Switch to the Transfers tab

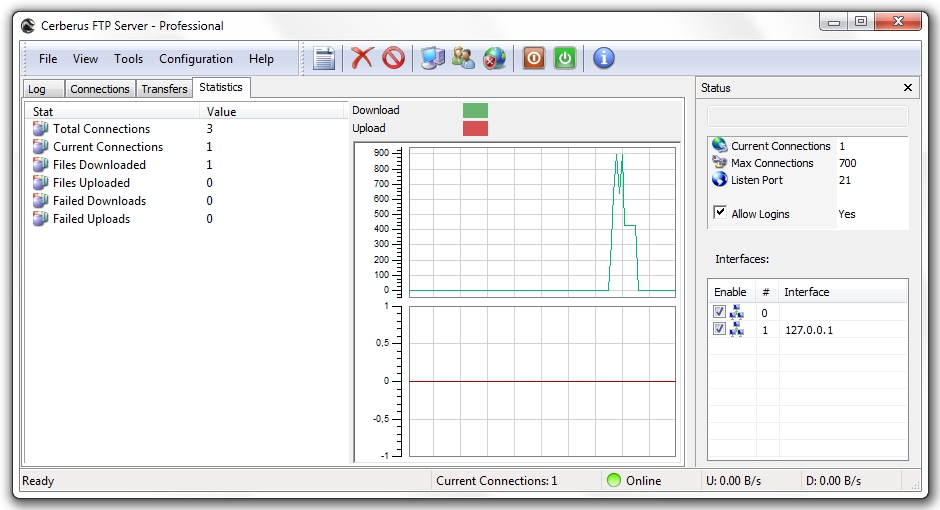pyautogui.click(x=164, y=89)
